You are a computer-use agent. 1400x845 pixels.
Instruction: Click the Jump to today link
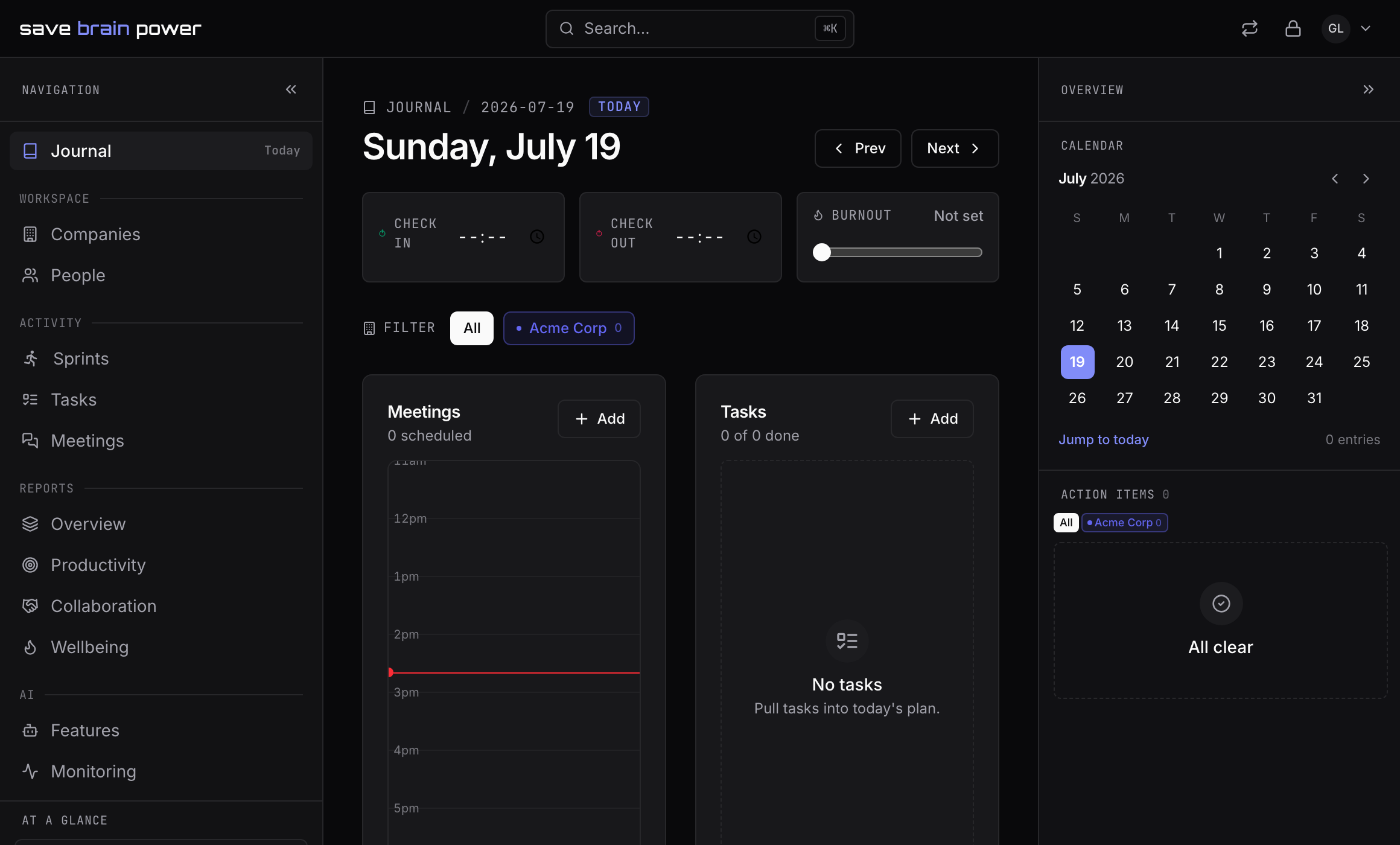tap(1104, 439)
